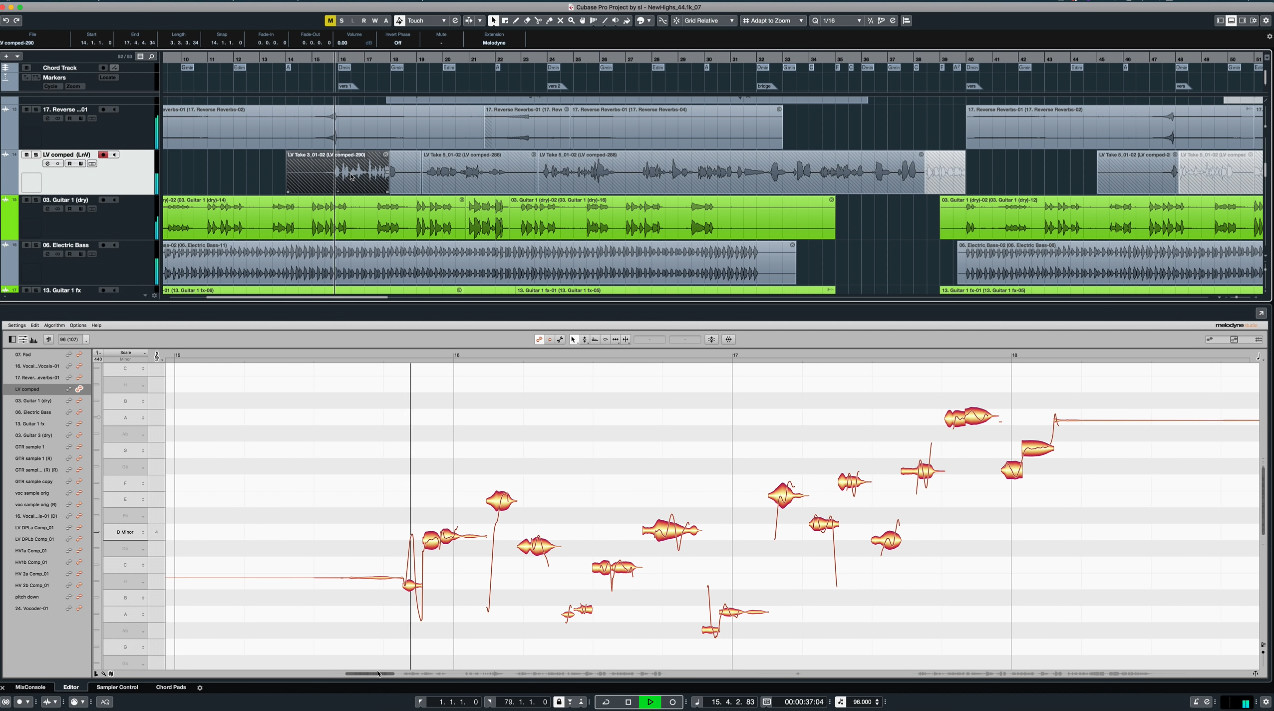Click the transport Record button

(x=673, y=702)
